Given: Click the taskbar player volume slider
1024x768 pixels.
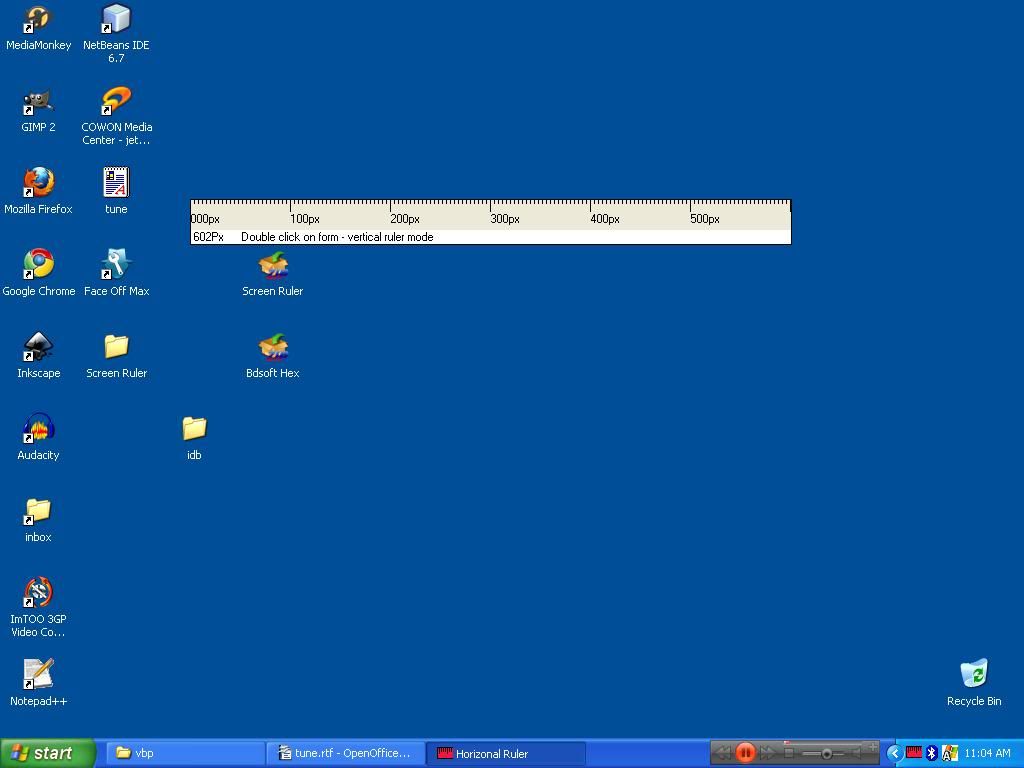Looking at the screenshot, I should (826, 753).
